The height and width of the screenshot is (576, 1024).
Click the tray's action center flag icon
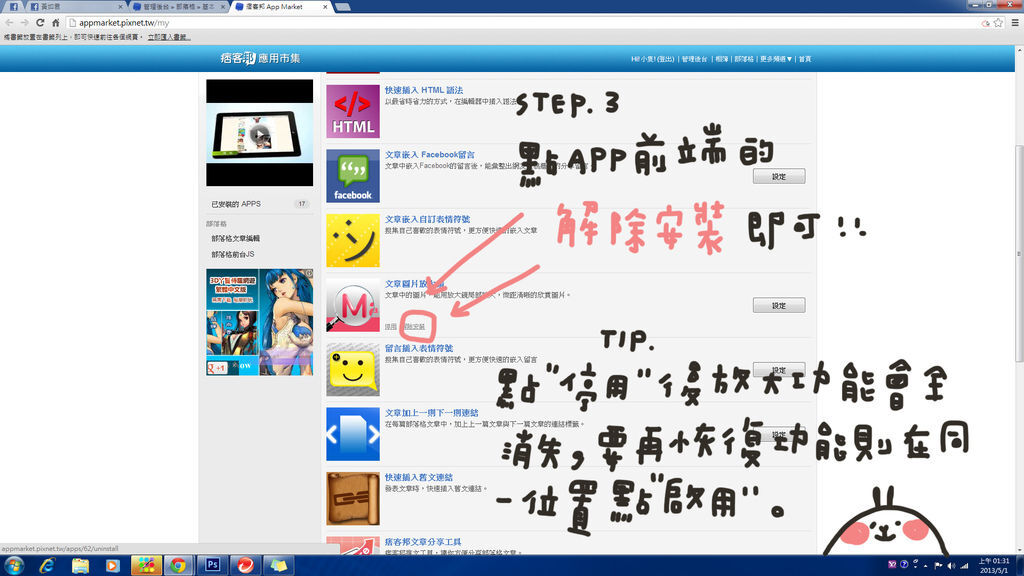(938, 566)
